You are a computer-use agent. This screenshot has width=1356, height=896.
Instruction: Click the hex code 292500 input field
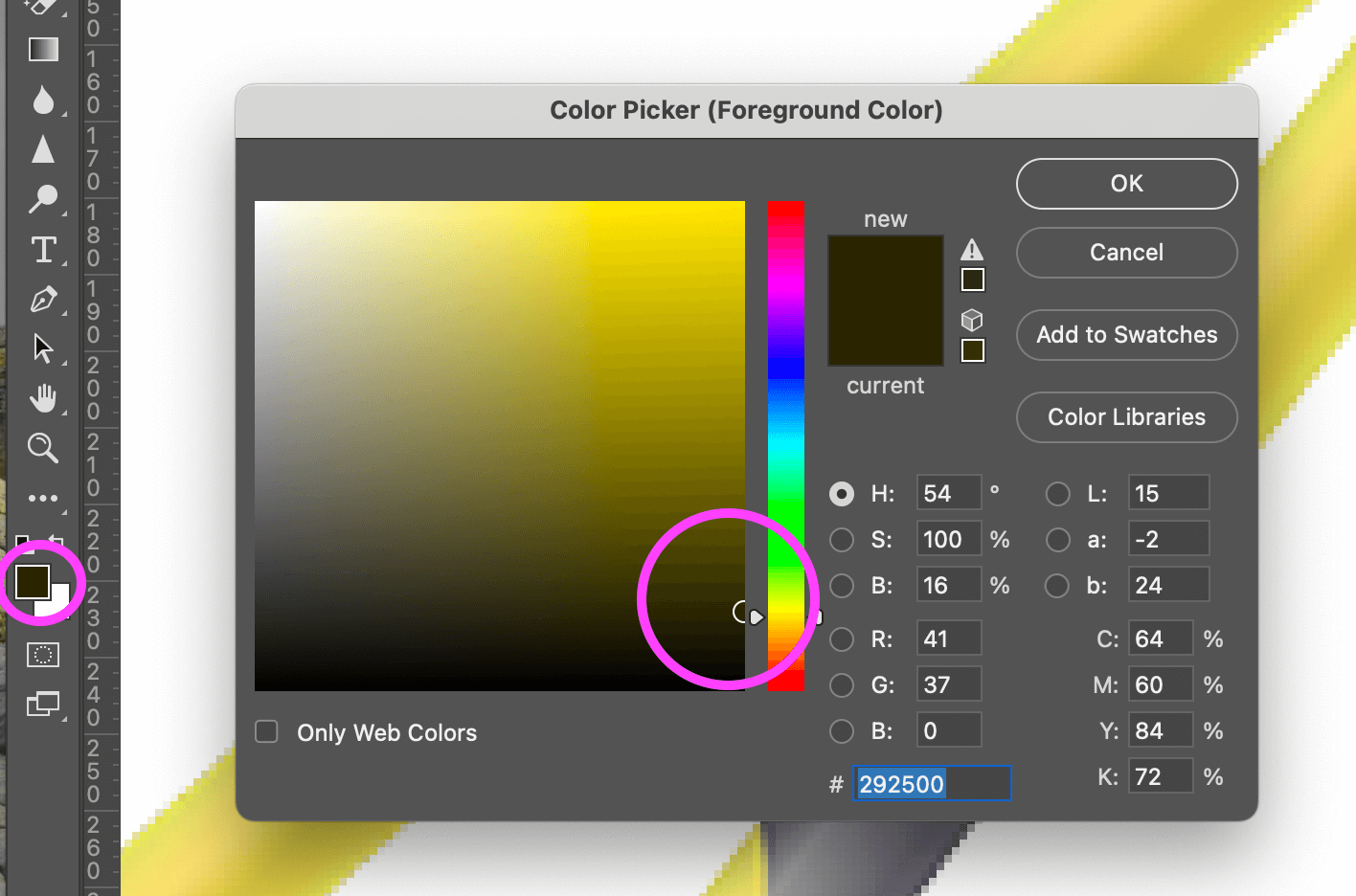point(931,783)
